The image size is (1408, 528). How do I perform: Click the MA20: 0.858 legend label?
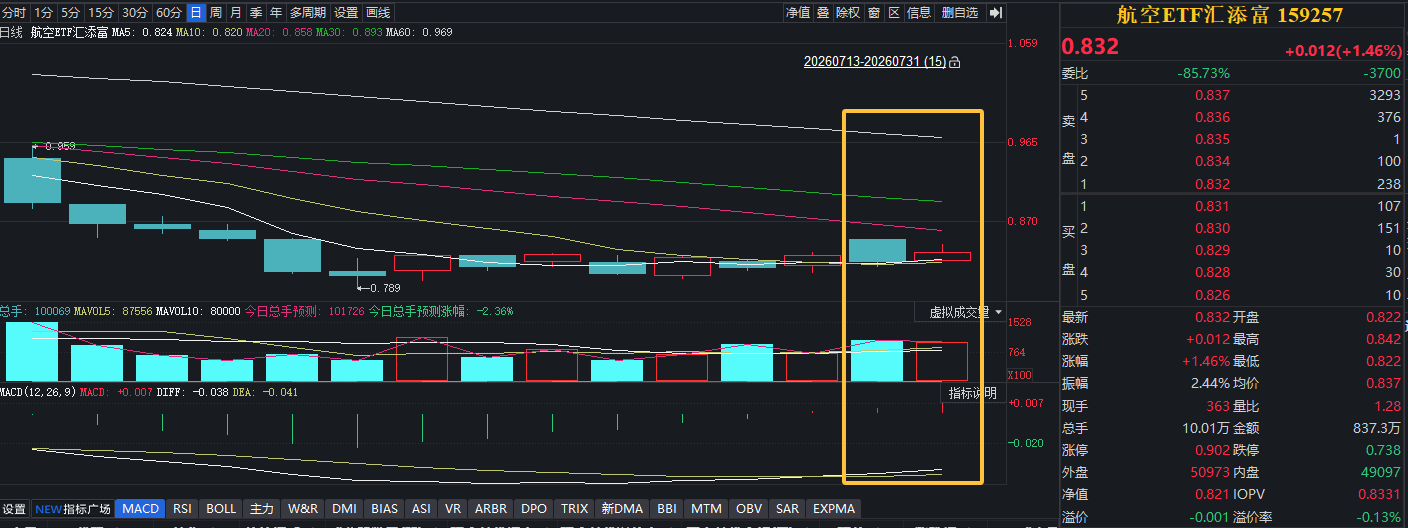coord(278,32)
